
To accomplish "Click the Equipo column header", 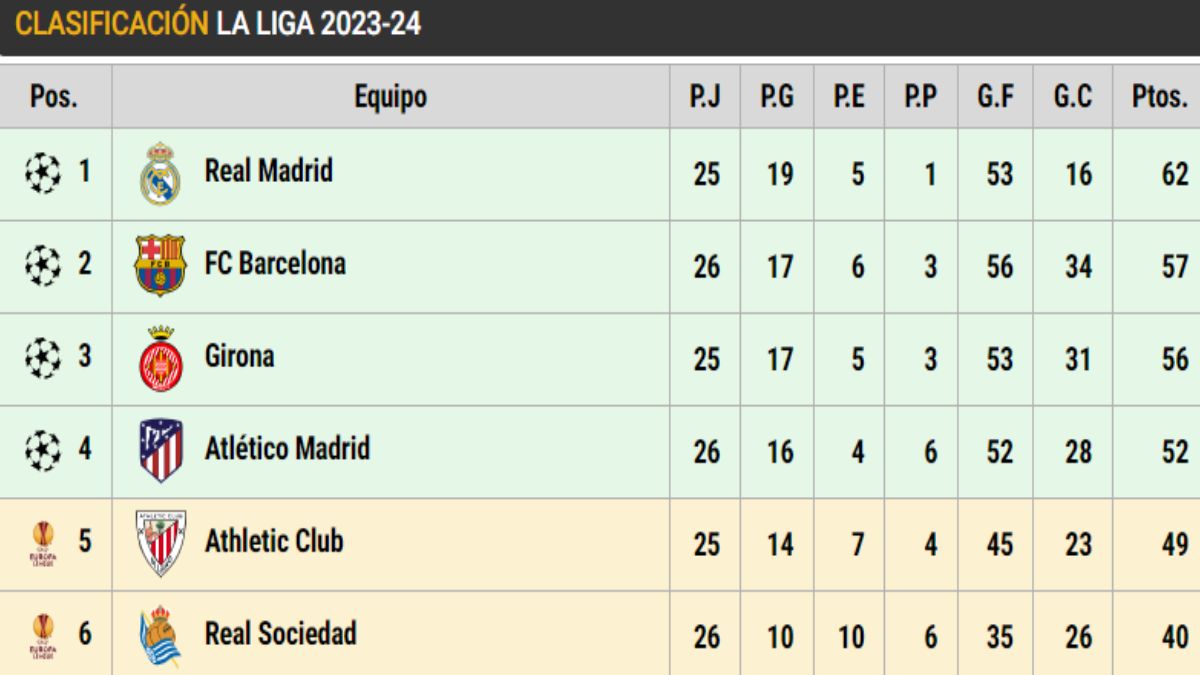I will click(390, 97).
